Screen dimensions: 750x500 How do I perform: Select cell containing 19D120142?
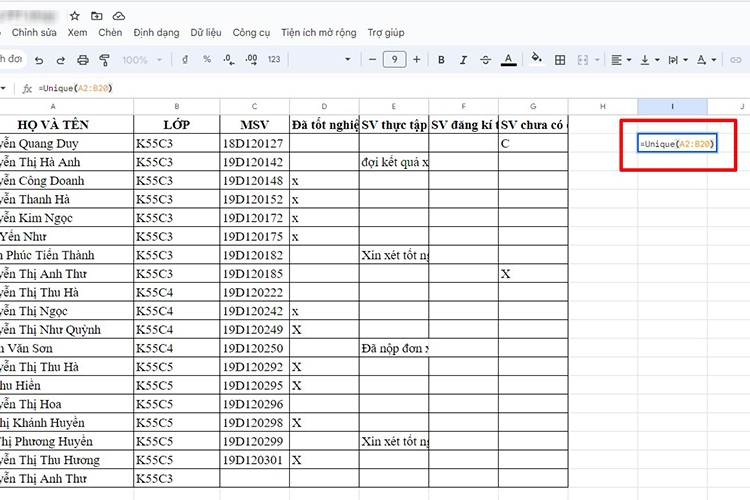point(254,162)
